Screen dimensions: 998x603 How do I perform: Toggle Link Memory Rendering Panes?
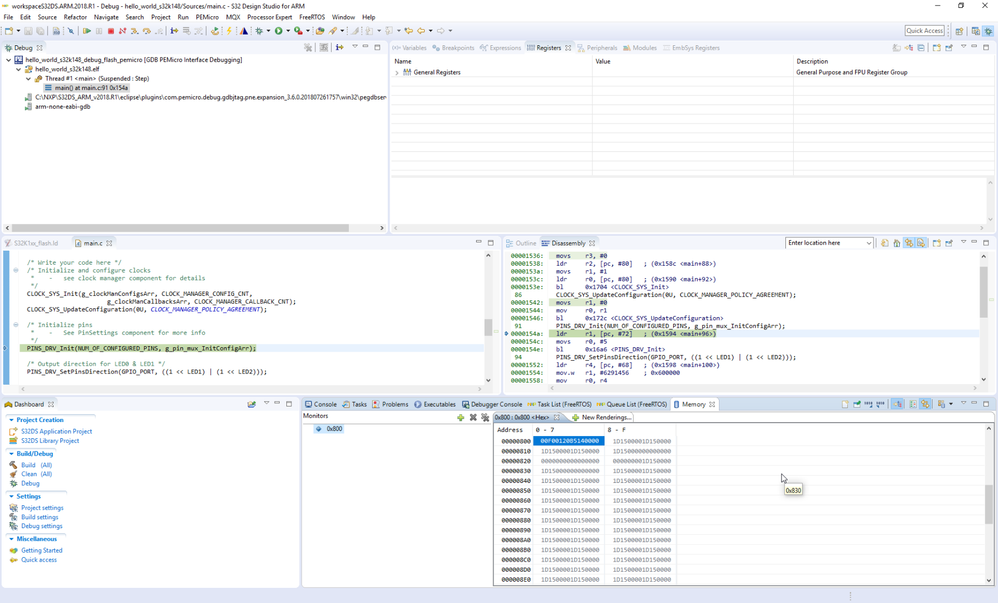[x=925, y=404]
